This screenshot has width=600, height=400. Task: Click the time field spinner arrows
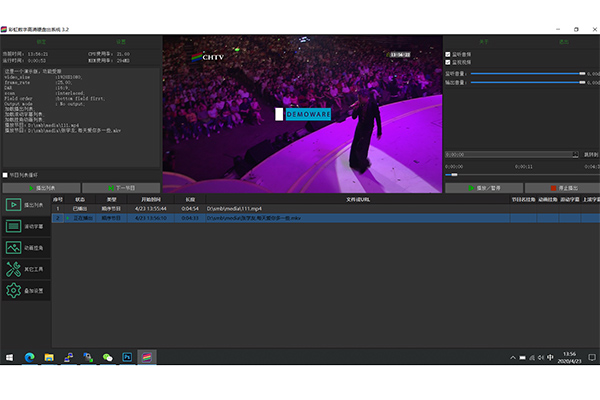pyautogui.click(x=575, y=155)
